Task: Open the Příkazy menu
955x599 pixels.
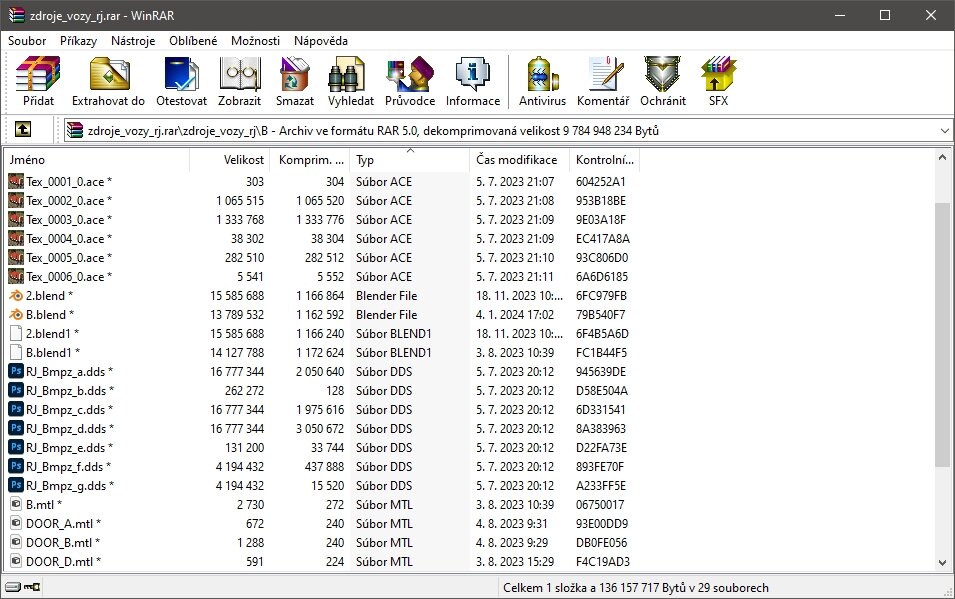Action: [x=78, y=41]
